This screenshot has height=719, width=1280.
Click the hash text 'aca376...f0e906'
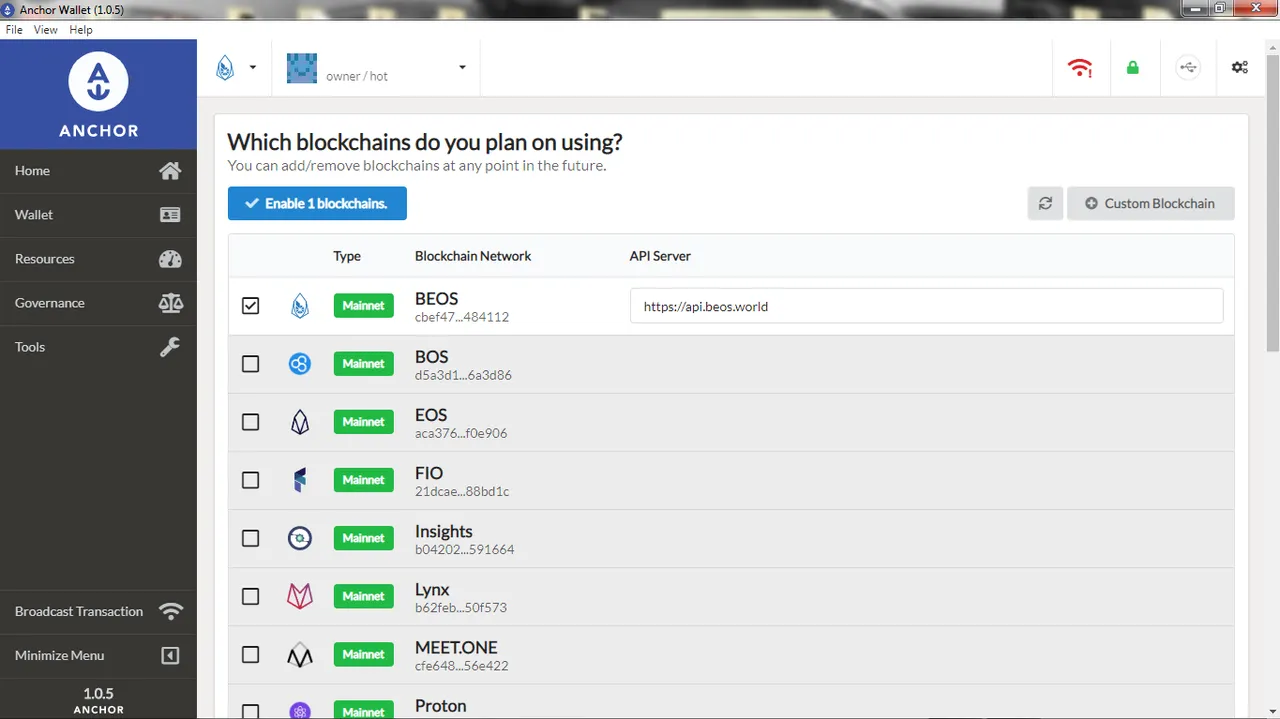[461, 433]
